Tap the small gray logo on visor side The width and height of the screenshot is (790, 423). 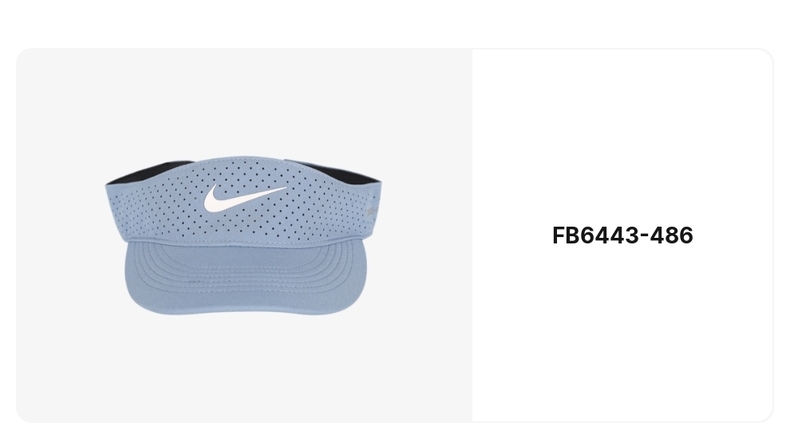371,211
